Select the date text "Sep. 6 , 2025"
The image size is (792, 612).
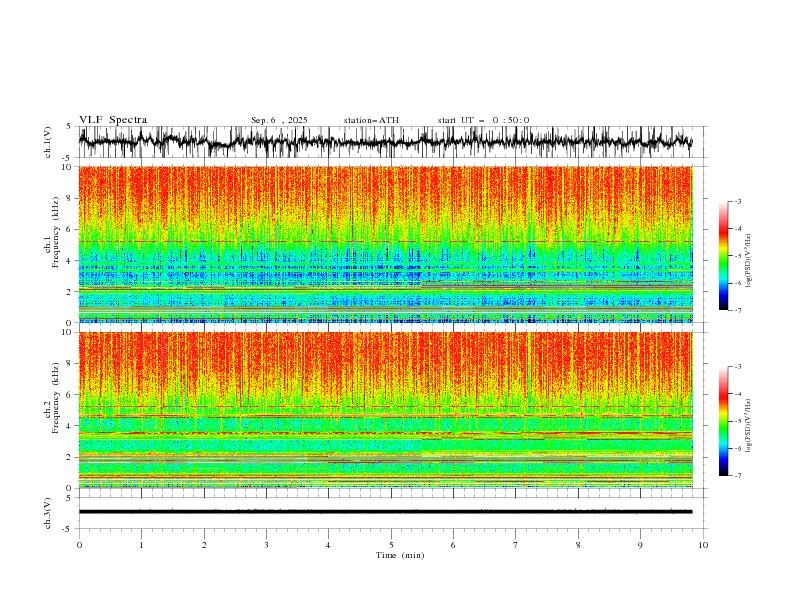(279, 120)
